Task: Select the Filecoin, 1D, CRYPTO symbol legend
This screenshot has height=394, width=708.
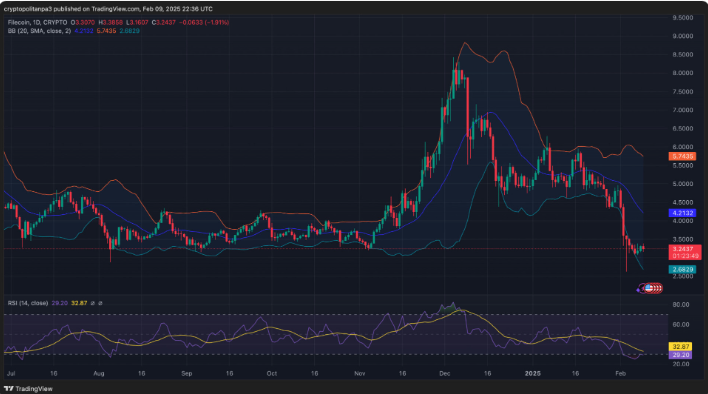Action: (37, 22)
